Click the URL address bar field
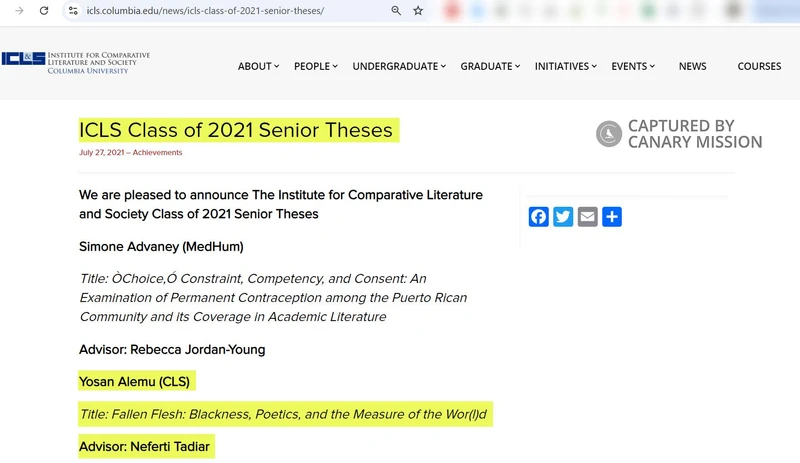Image resolution: width=800 pixels, height=463 pixels. 230,10
